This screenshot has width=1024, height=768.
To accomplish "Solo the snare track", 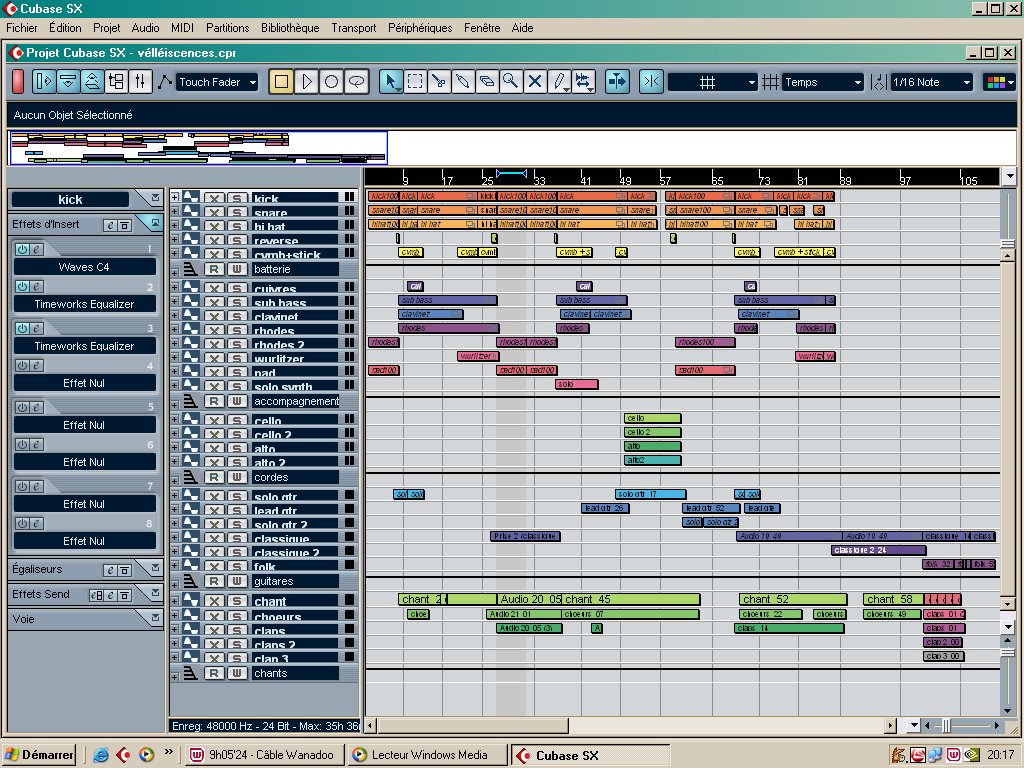I will point(237,212).
